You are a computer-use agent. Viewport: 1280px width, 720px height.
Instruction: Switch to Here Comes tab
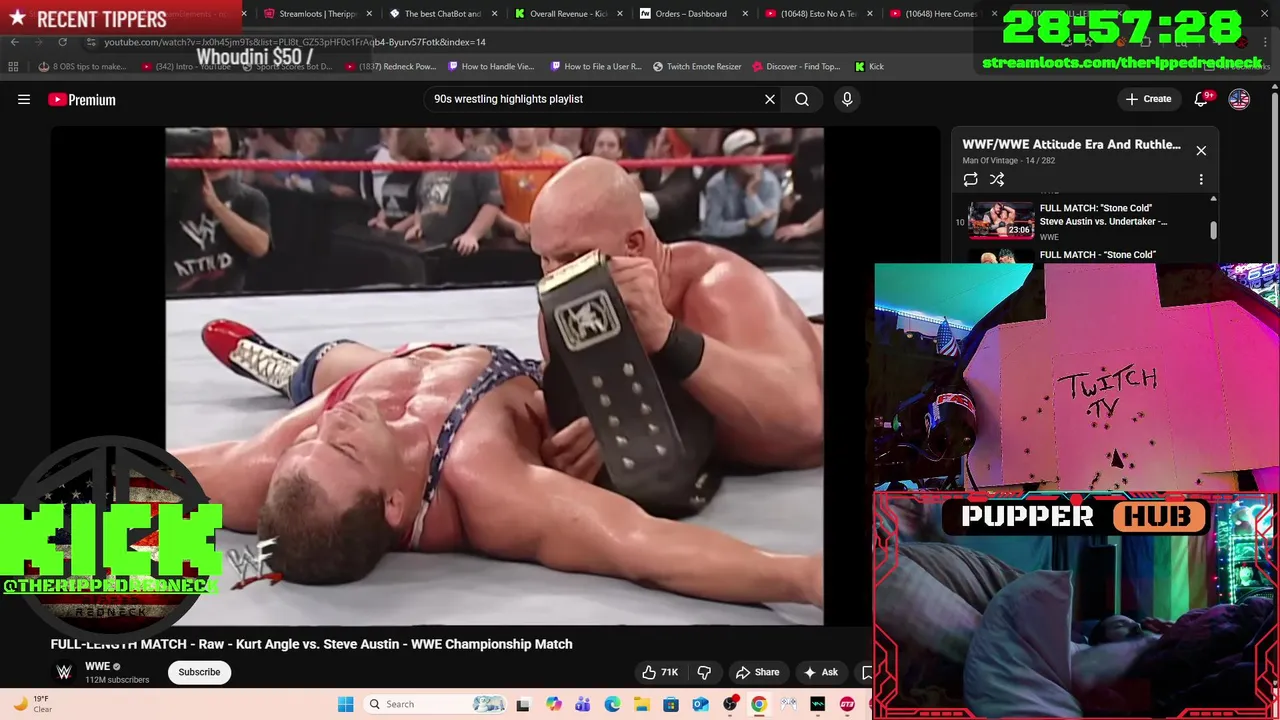(943, 14)
